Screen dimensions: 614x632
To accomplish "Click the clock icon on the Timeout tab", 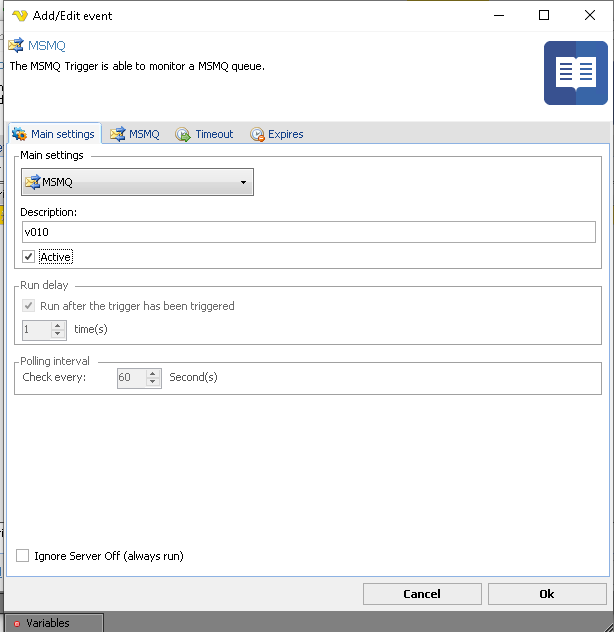I will pos(183,134).
